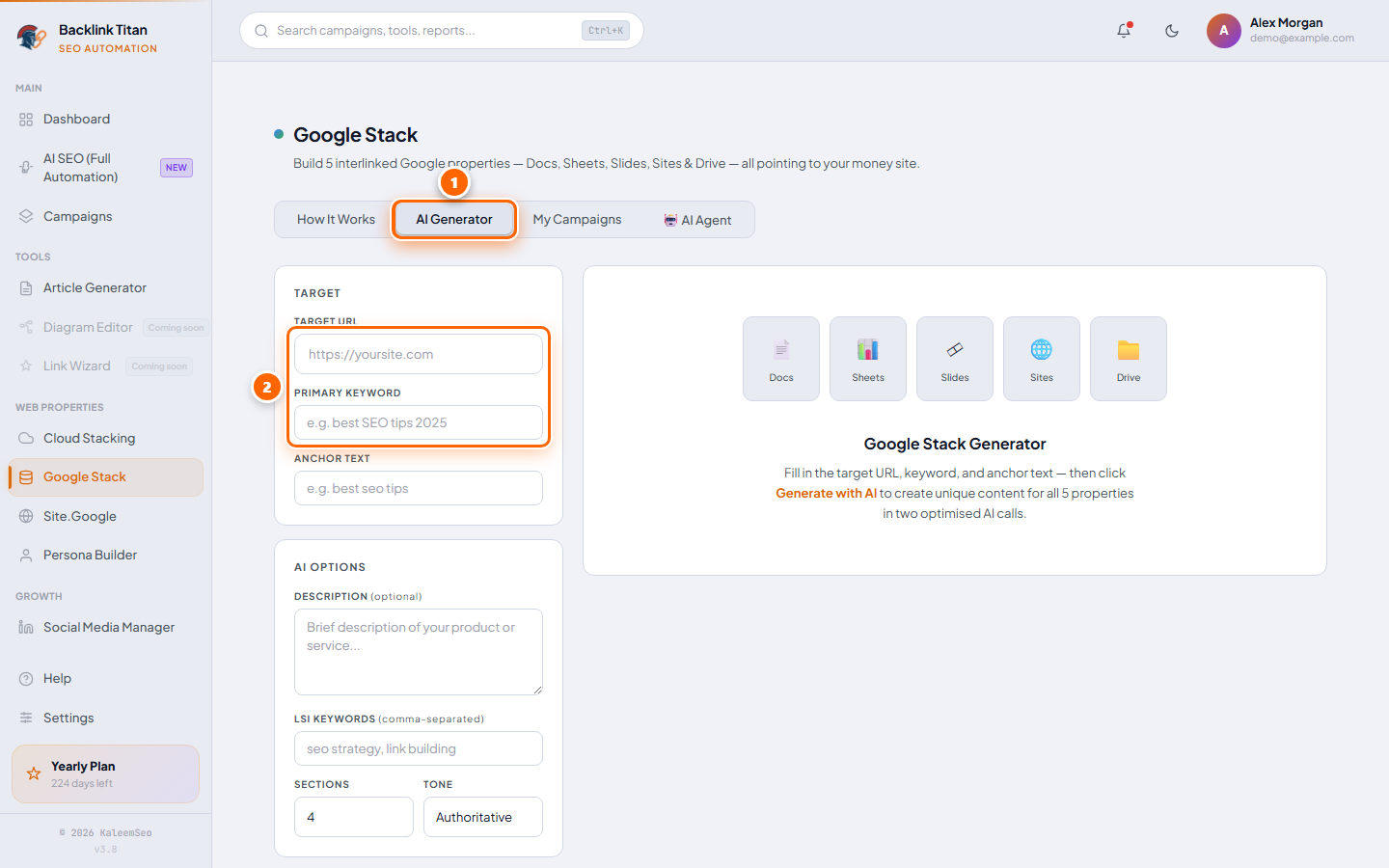
Task: Select the Docs property card
Action: 781,359
